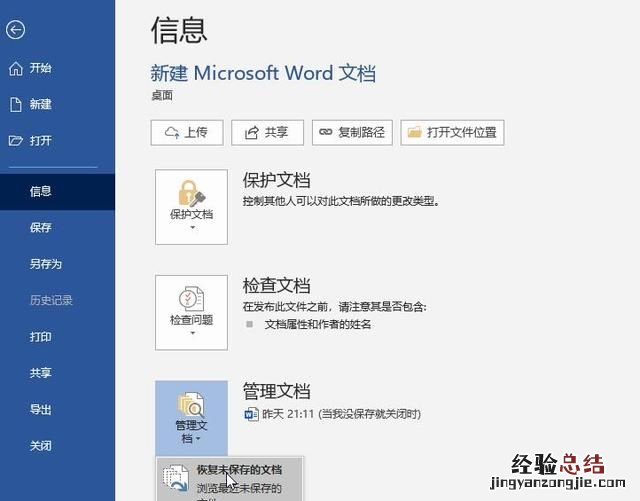
Task: Click the 上传 button
Action: coord(187,132)
